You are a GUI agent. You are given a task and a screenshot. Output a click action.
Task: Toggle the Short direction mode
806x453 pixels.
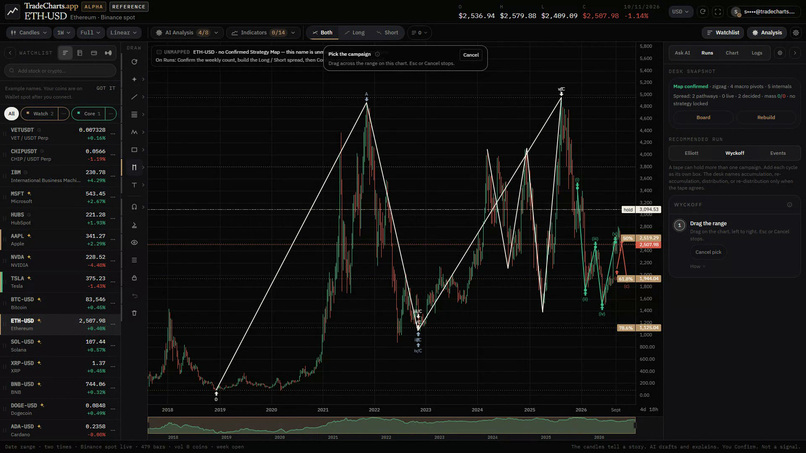coord(388,32)
